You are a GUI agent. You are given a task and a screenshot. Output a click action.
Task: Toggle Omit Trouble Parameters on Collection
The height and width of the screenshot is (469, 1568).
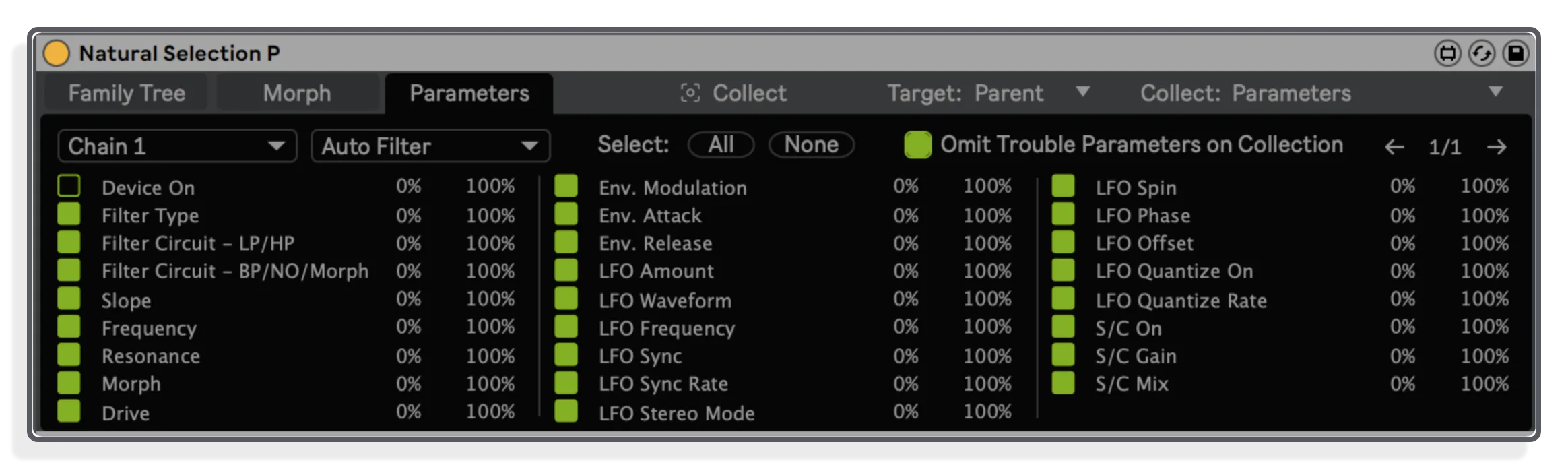coord(917,145)
